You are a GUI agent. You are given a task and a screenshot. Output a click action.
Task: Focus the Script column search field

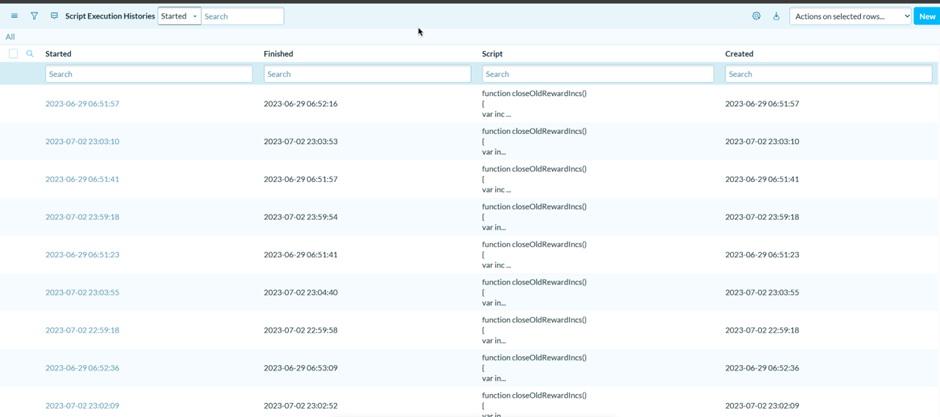598,74
